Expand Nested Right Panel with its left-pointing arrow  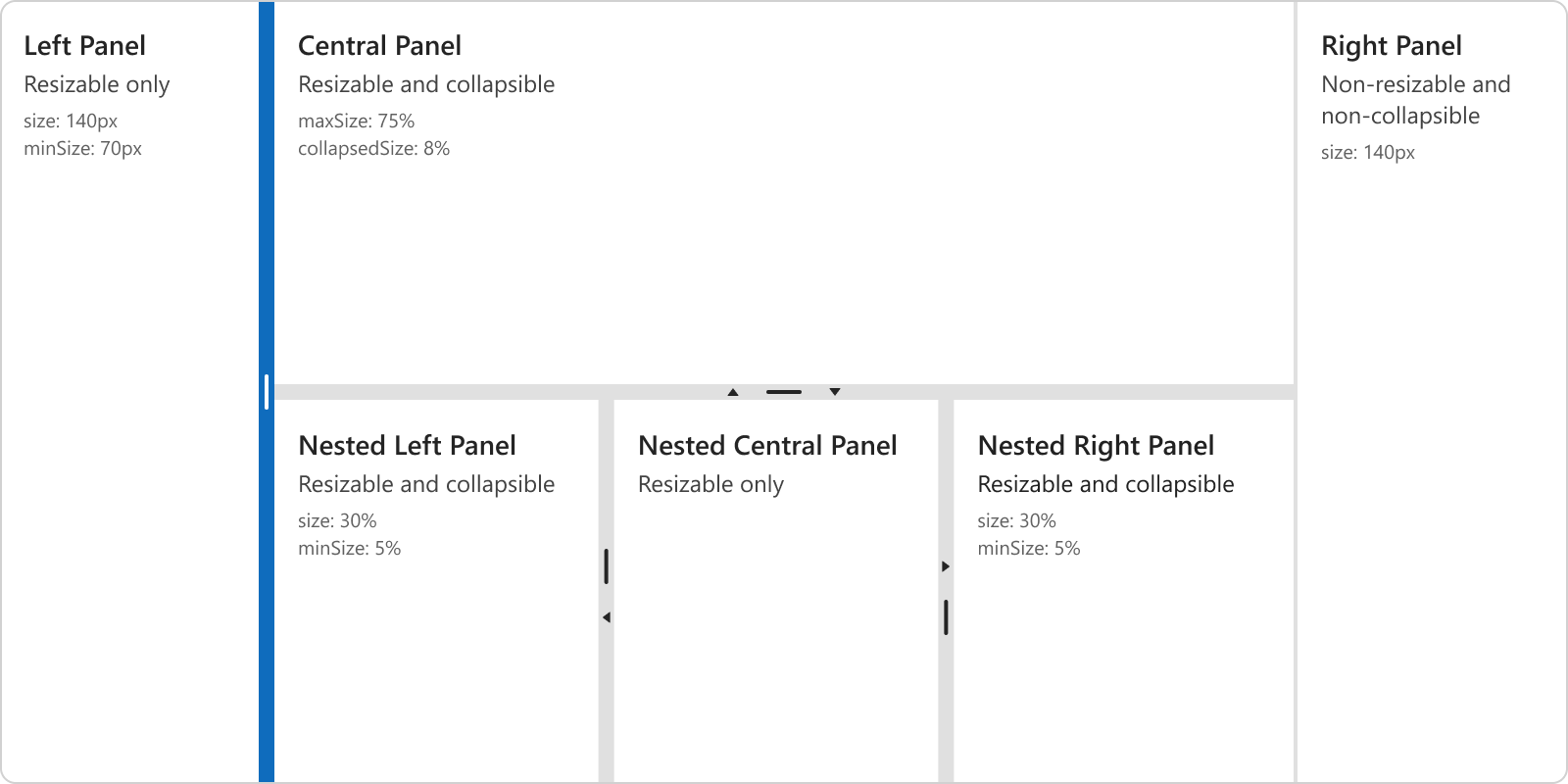pyautogui.click(x=606, y=616)
